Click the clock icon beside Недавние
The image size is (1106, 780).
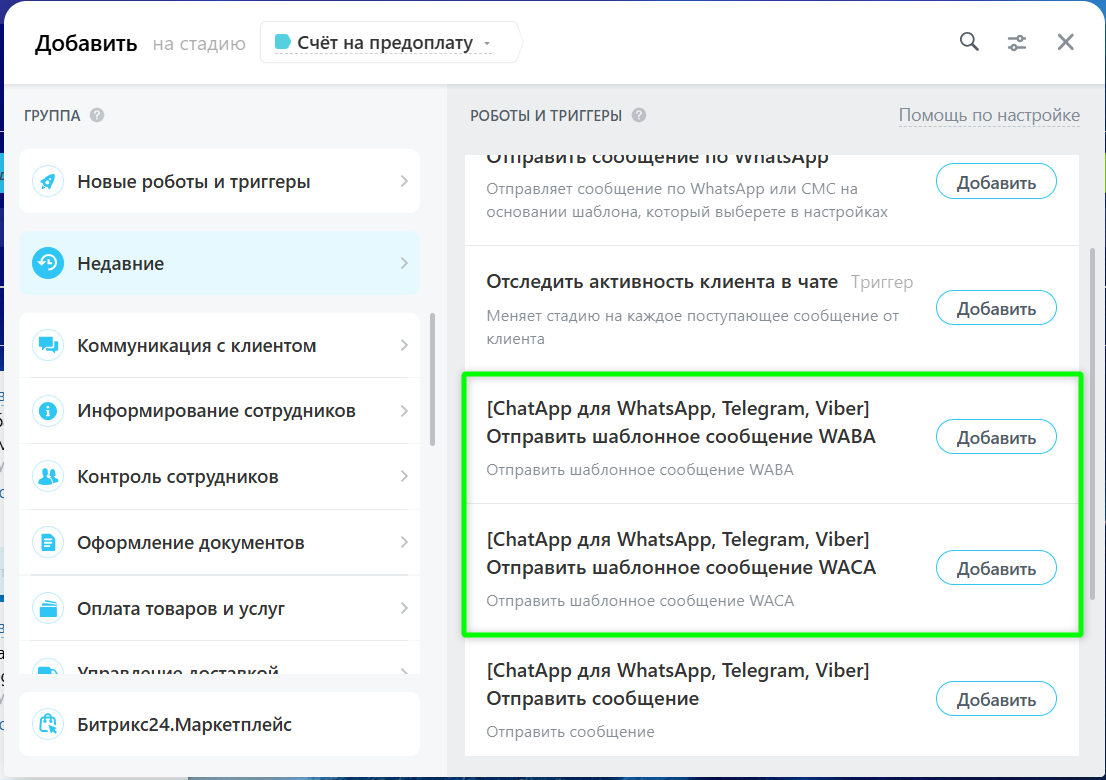point(47,264)
